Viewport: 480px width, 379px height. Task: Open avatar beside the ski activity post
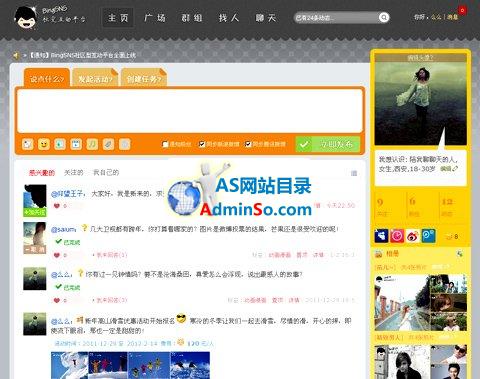35,324
